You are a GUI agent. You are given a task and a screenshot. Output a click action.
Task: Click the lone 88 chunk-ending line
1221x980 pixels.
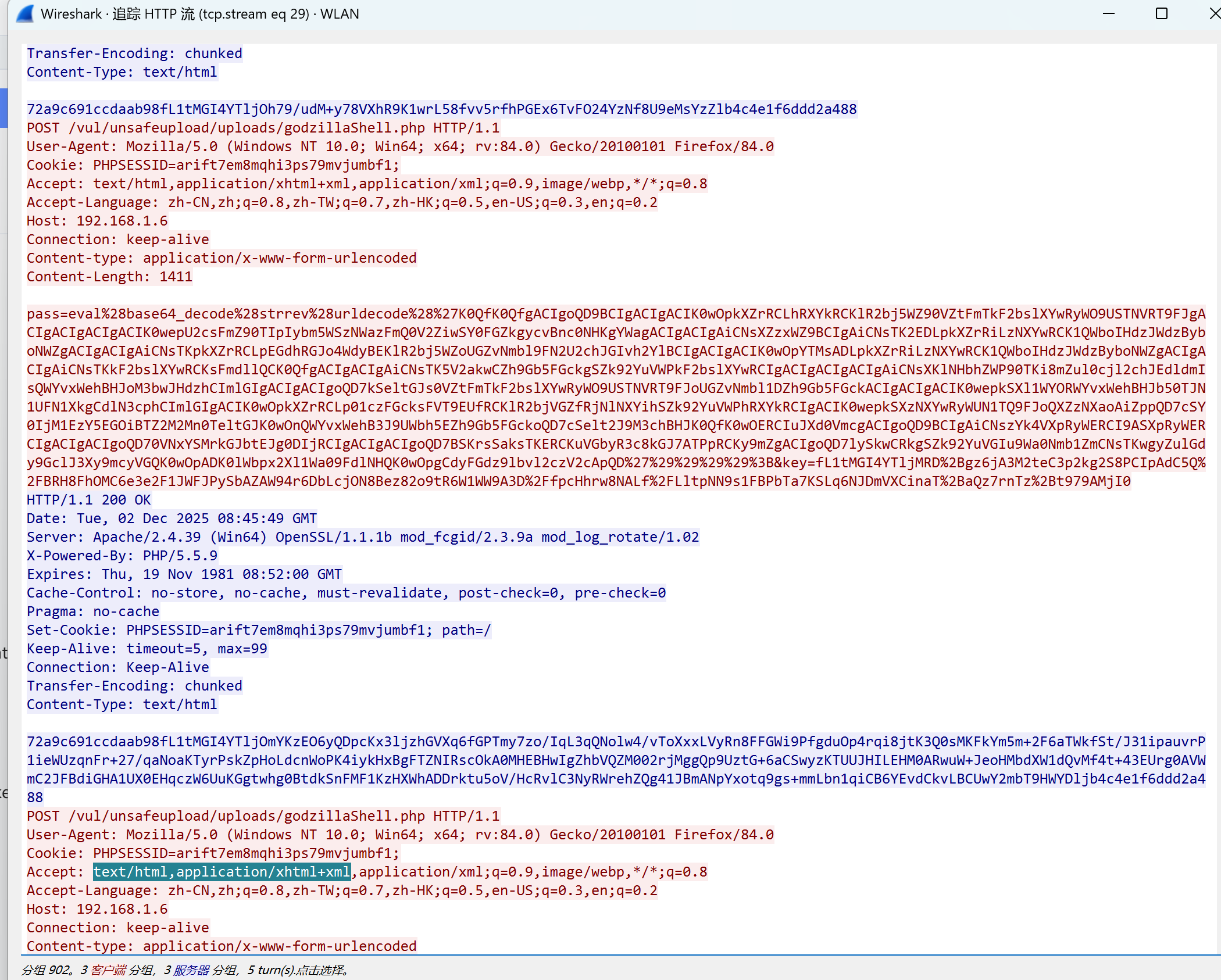(x=35, y=797)
